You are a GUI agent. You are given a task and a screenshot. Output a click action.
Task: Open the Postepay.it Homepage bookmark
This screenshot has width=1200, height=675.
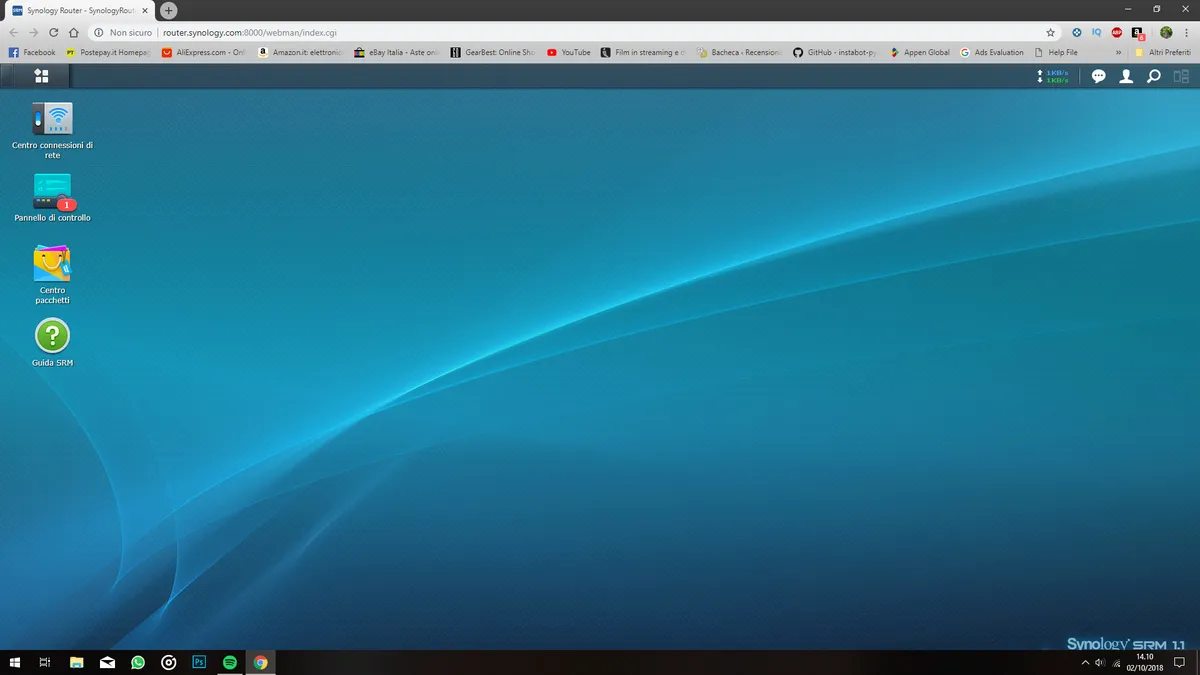click(109, 52)
